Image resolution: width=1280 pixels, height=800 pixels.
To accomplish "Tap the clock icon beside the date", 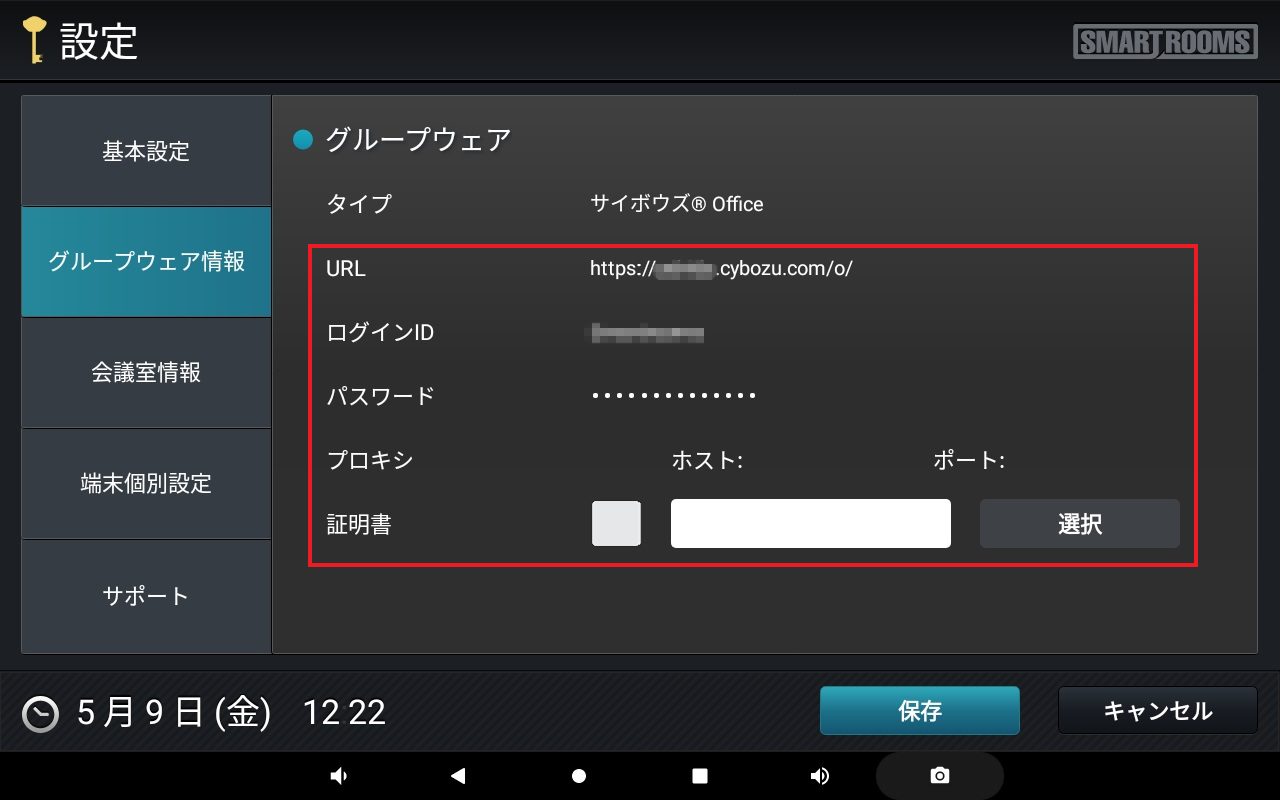I will (41, 713).
